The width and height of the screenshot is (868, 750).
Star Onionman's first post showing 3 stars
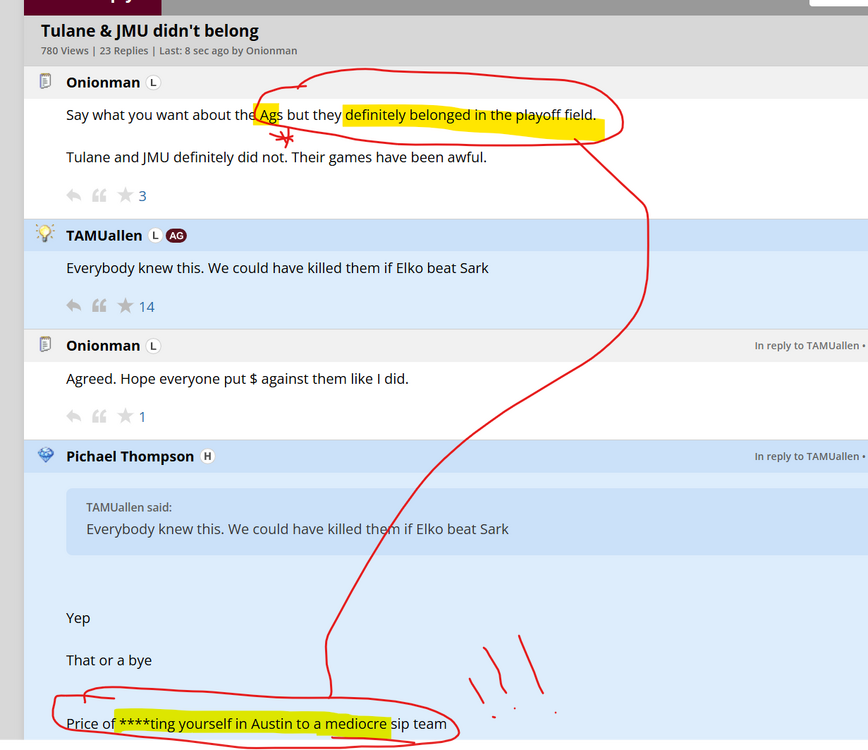tap(125, 196)
